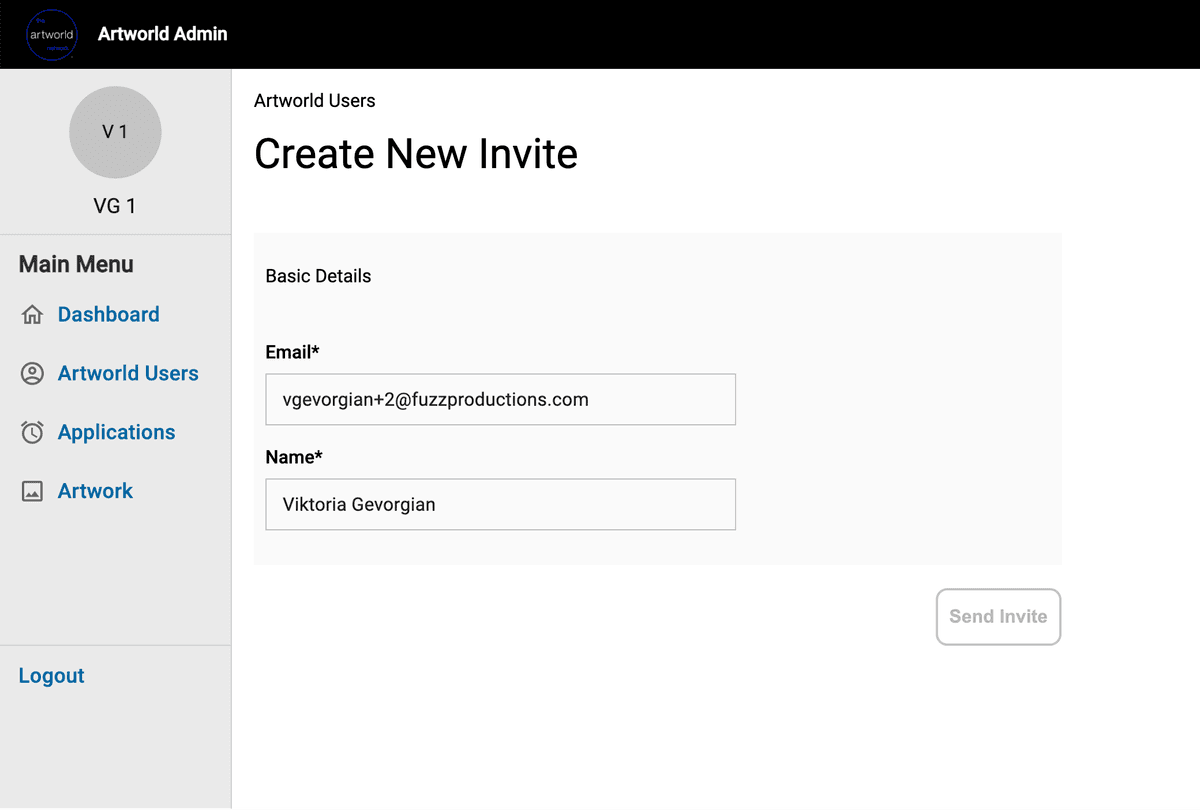The width and height of the screenshot is (1200, 811).
Task: Click the Artwork picture icon
Action: [x=32, y=492]
